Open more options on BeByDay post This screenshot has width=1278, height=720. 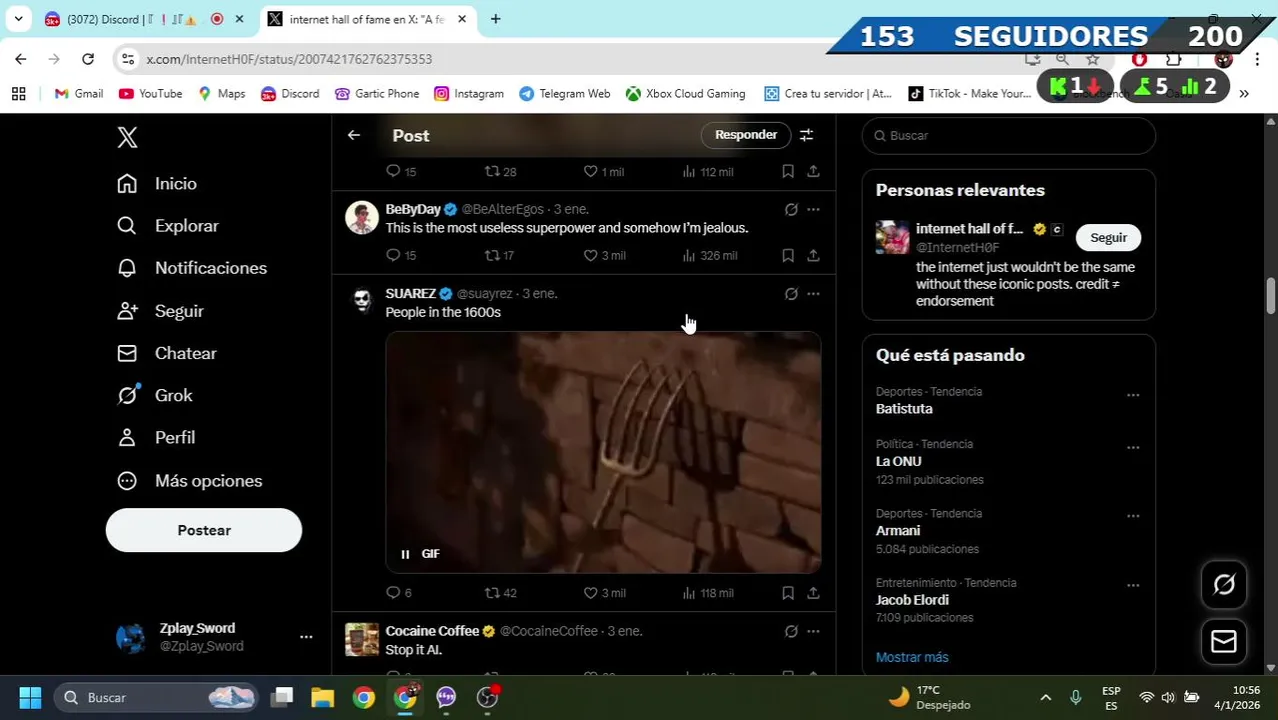click(x=813, y=210)
